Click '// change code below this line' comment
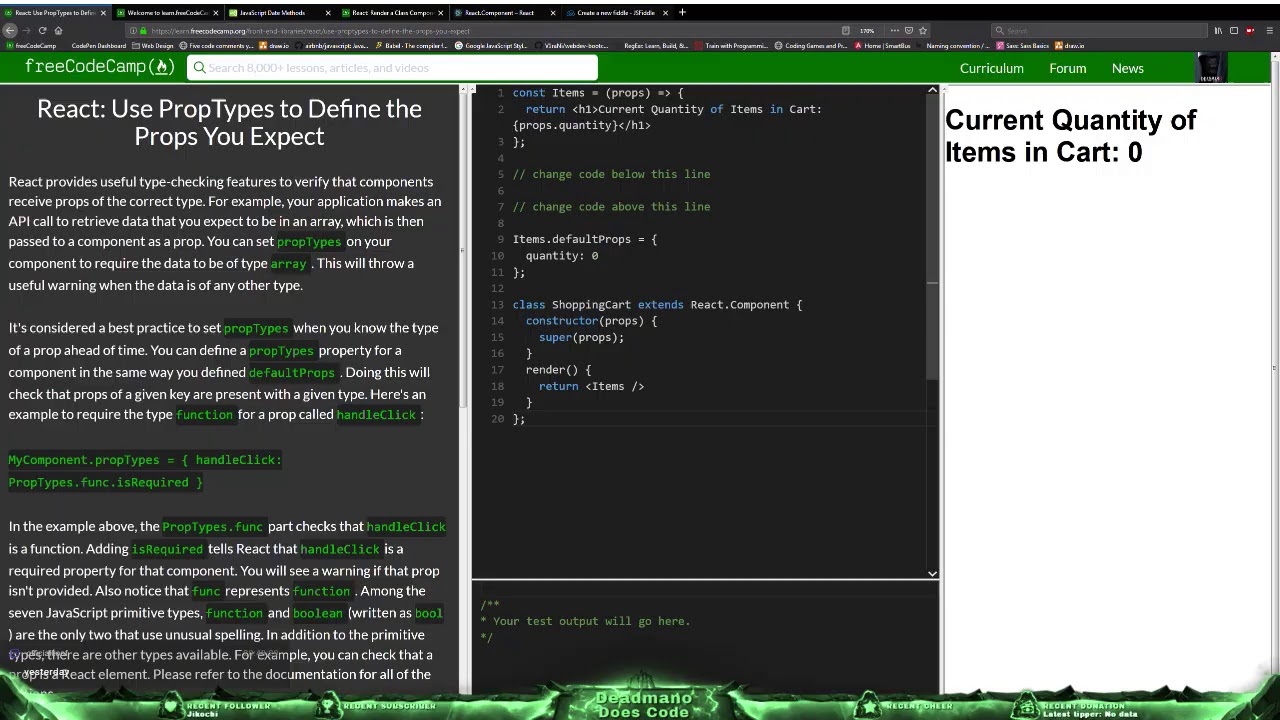The height and width of the screenshot is (720, 1280). [611, 174]
